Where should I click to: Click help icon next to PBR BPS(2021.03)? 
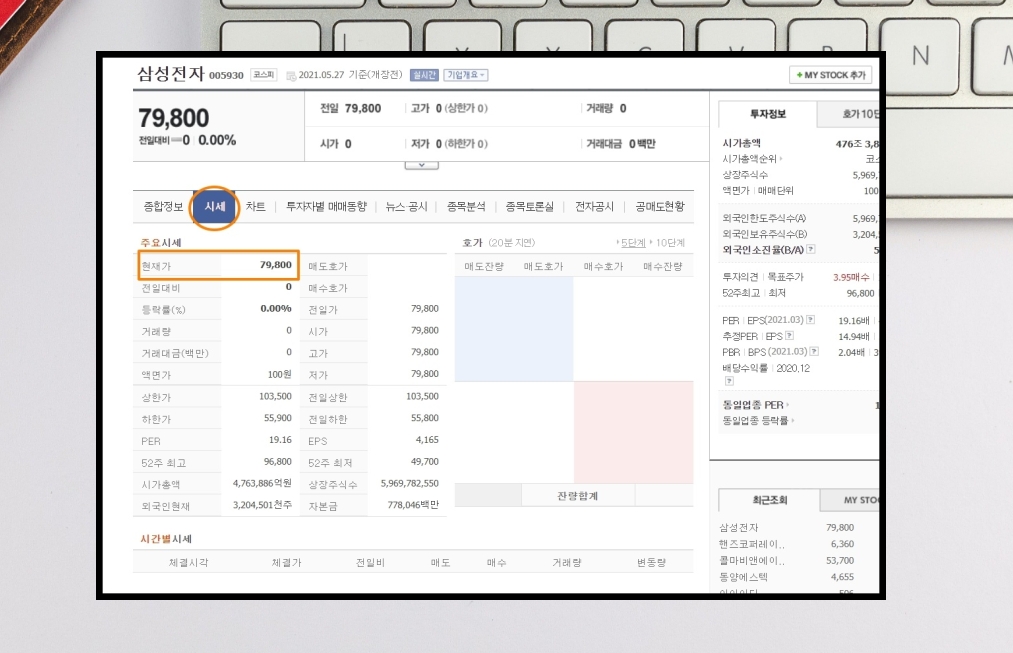click(x=814, y=351)
